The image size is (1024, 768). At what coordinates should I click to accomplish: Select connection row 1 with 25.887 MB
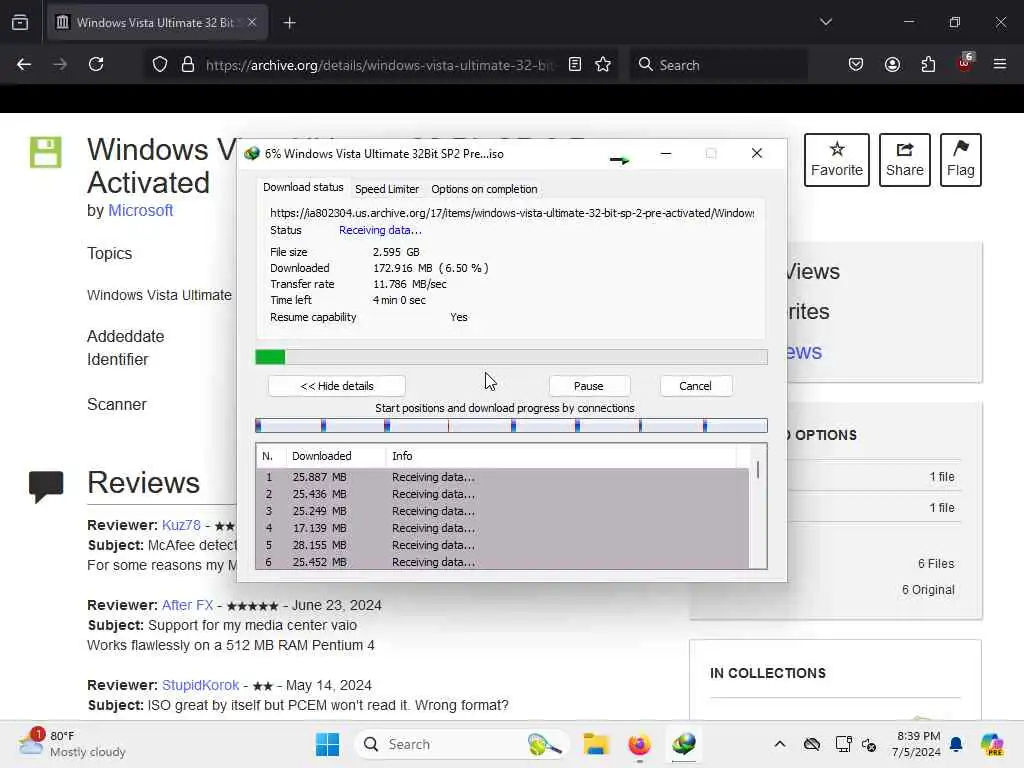502,477
